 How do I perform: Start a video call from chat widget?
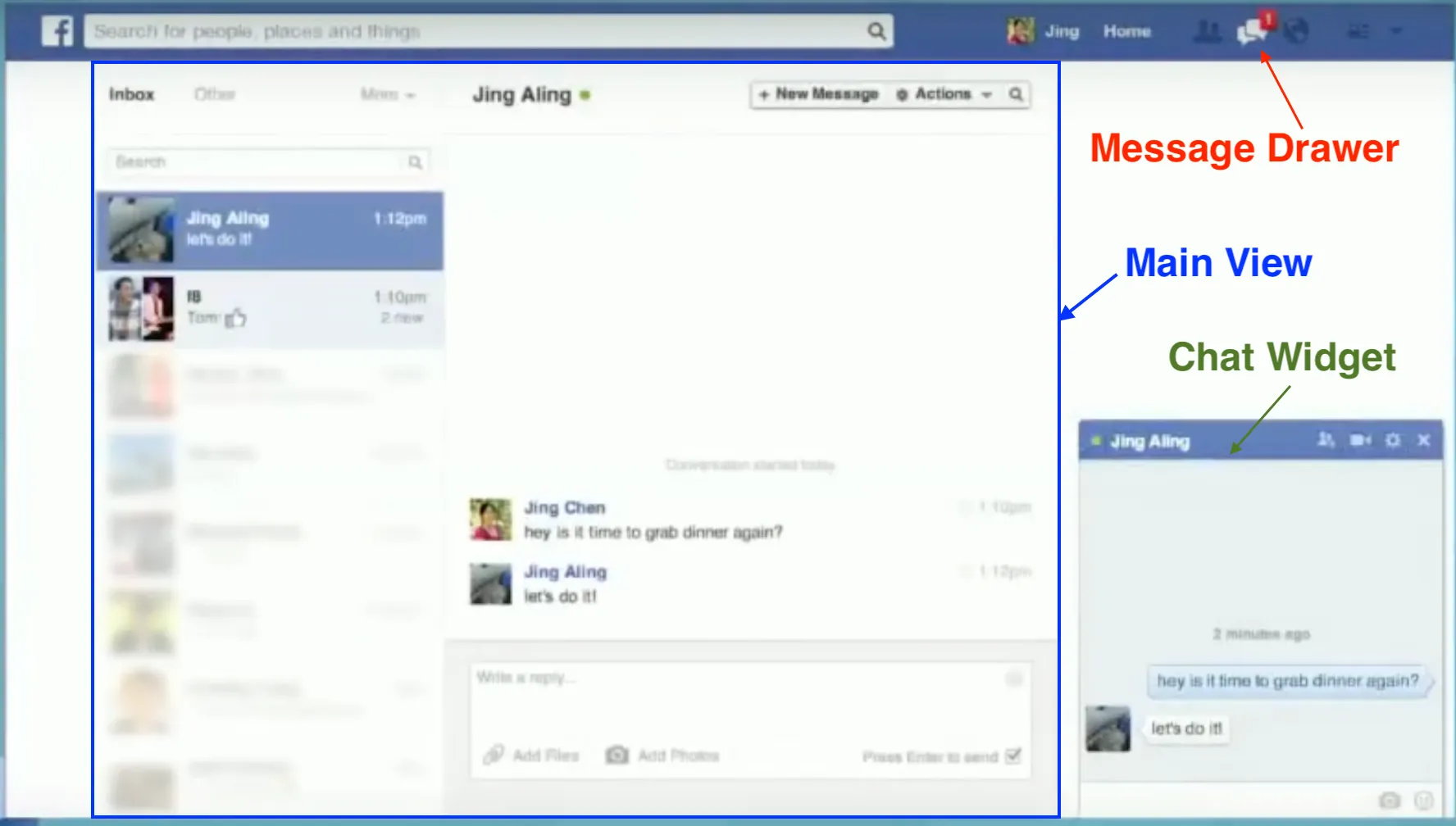(1361, 440)
